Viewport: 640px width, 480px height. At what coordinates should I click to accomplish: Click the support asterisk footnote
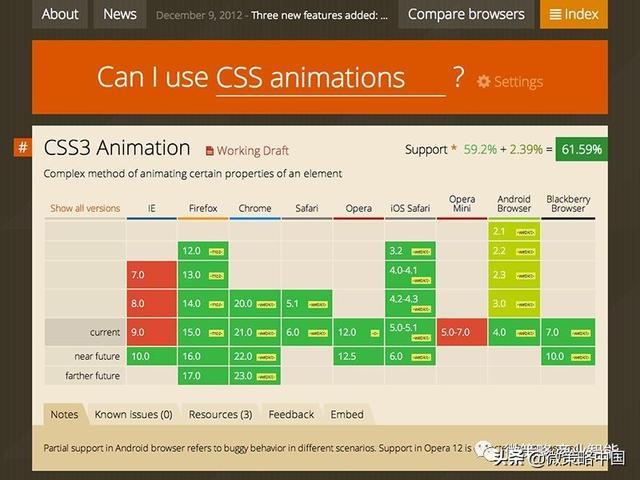click(453, 148)
